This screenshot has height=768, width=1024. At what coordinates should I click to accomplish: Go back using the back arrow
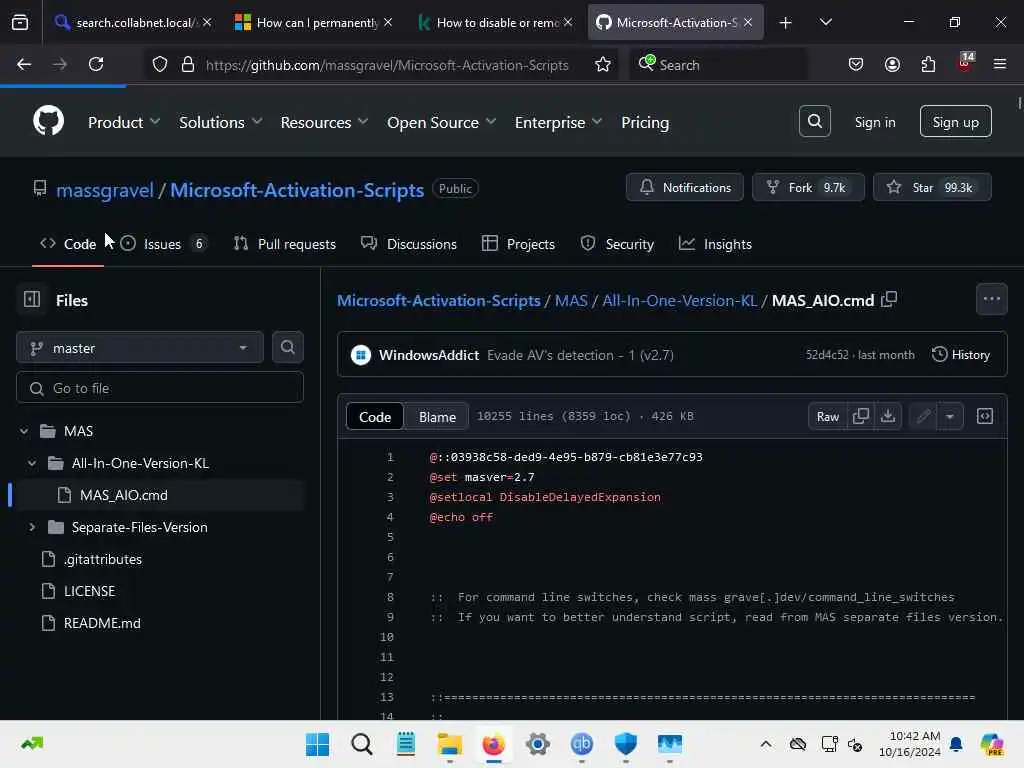tap(24, 64)
